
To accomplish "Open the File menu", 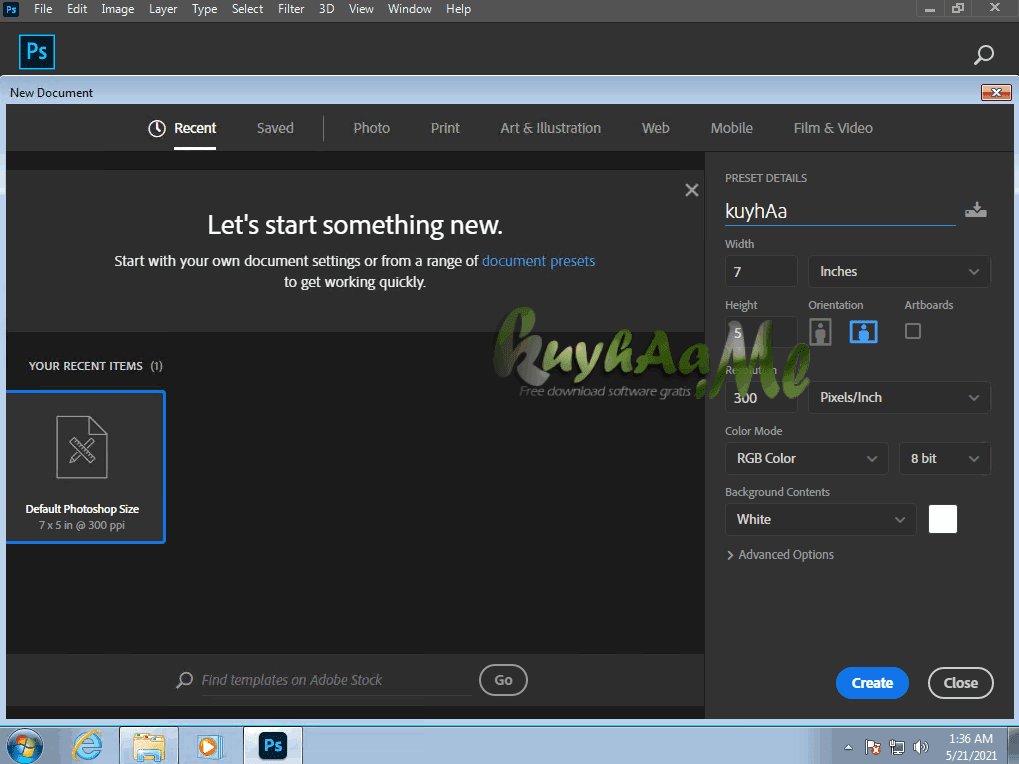I will coord(43,9).
